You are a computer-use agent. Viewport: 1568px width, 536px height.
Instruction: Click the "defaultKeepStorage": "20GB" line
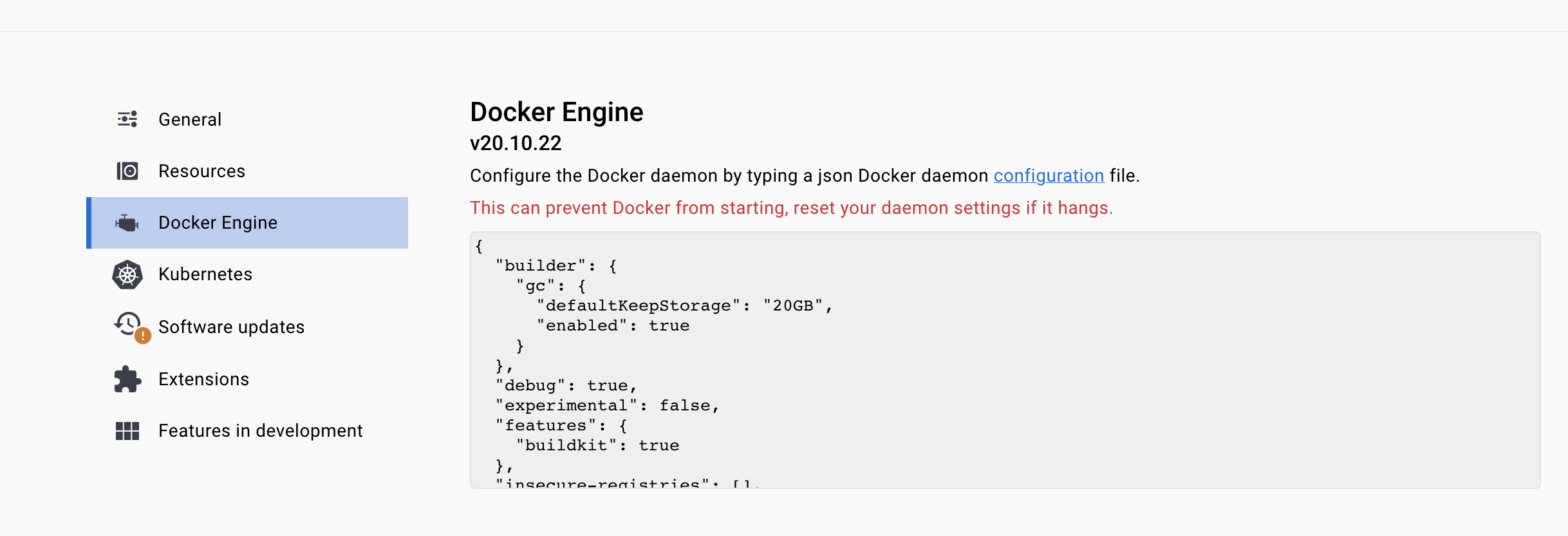(685, 306)
